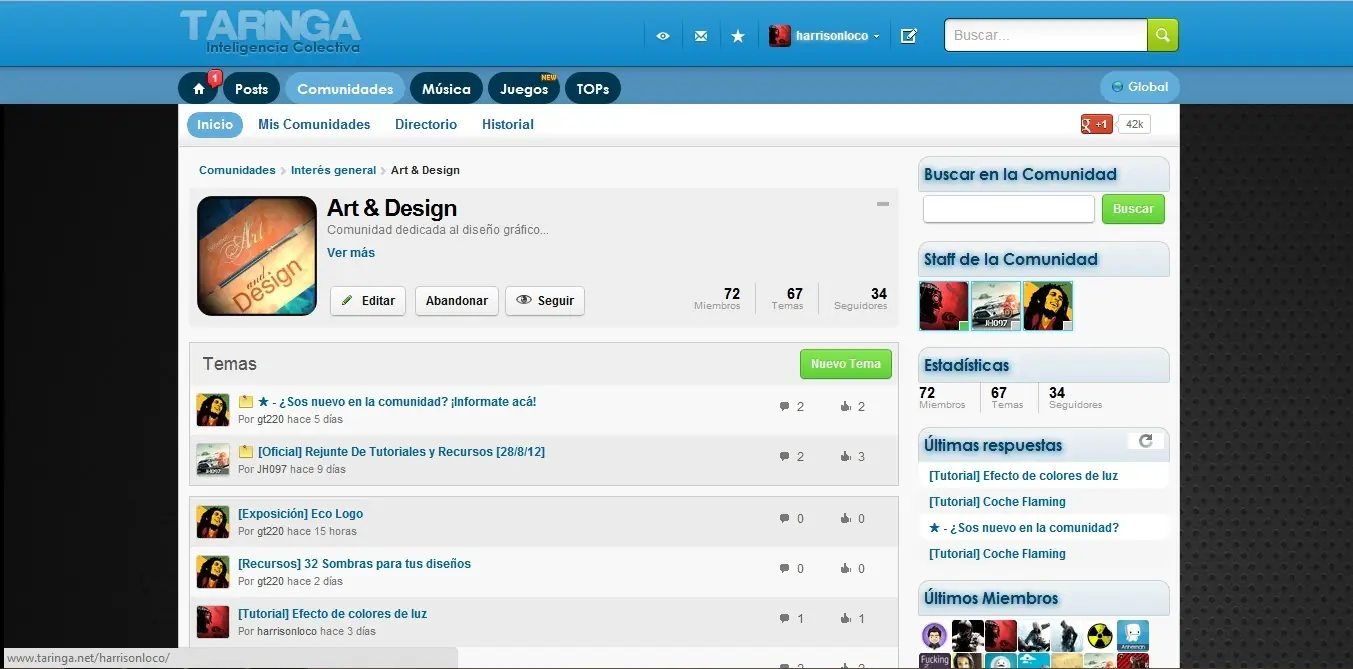Click comments icon on 32 Sombras row
This screenshot has width=1353, height=669.
pyautogui.click(x=784, y=569)
